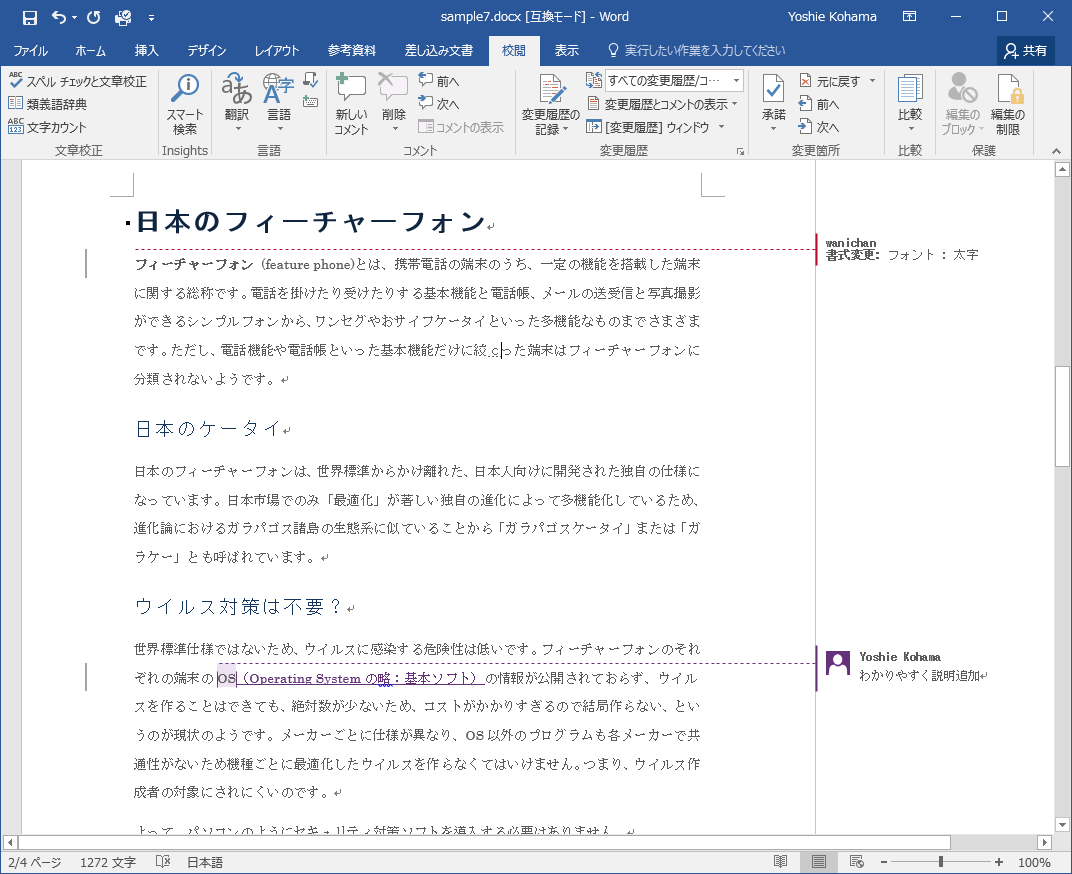Expand Show Markup options (変更履歴とコメントの表示)
The height and width of the screenshot is (874, 1072).
664,104
